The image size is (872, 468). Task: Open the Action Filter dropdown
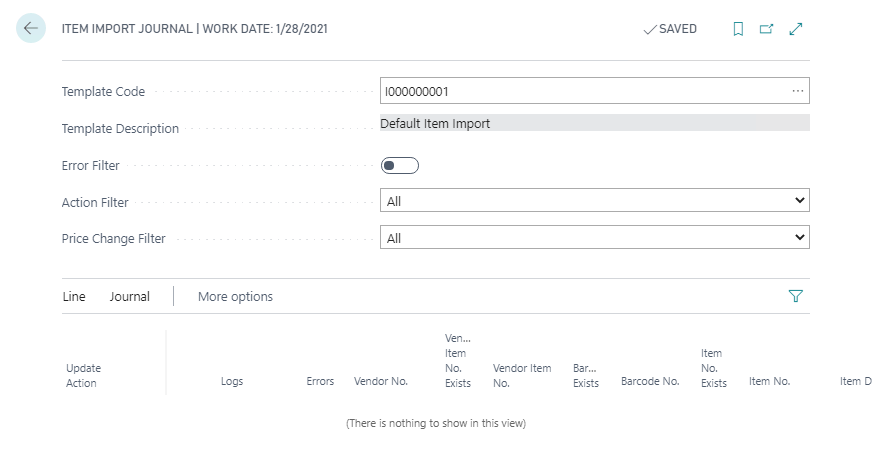[x=595, y=201]
